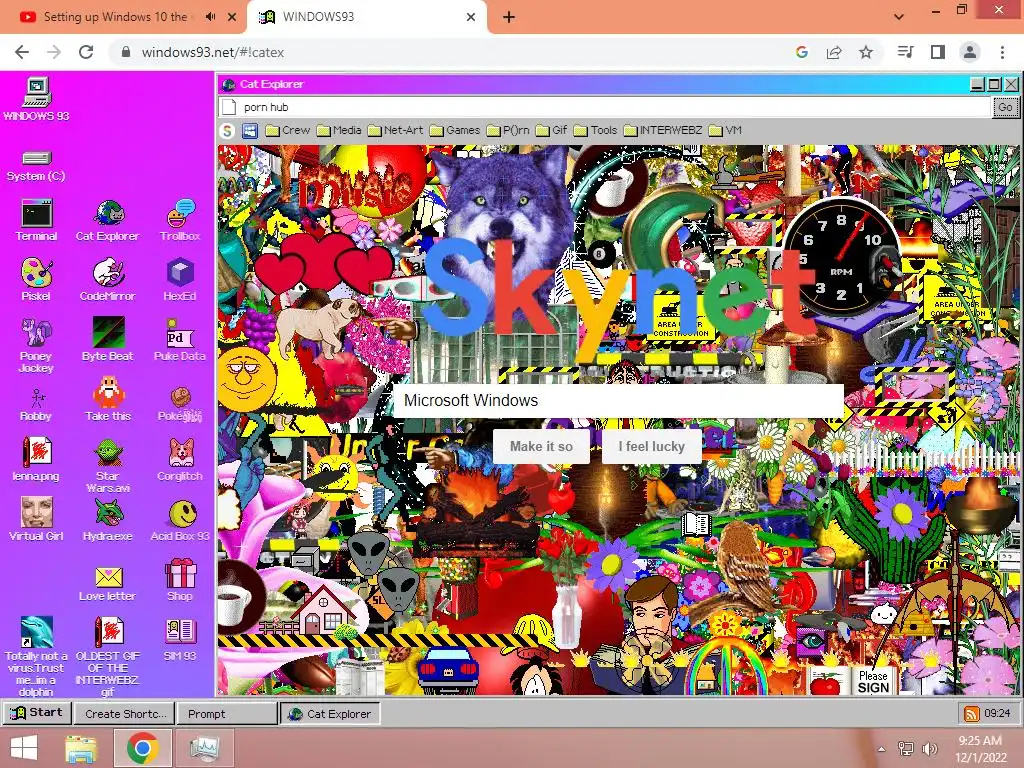Click the Skynet S bookmark icon
1024x768 pixels.
[x=227, y=131]
